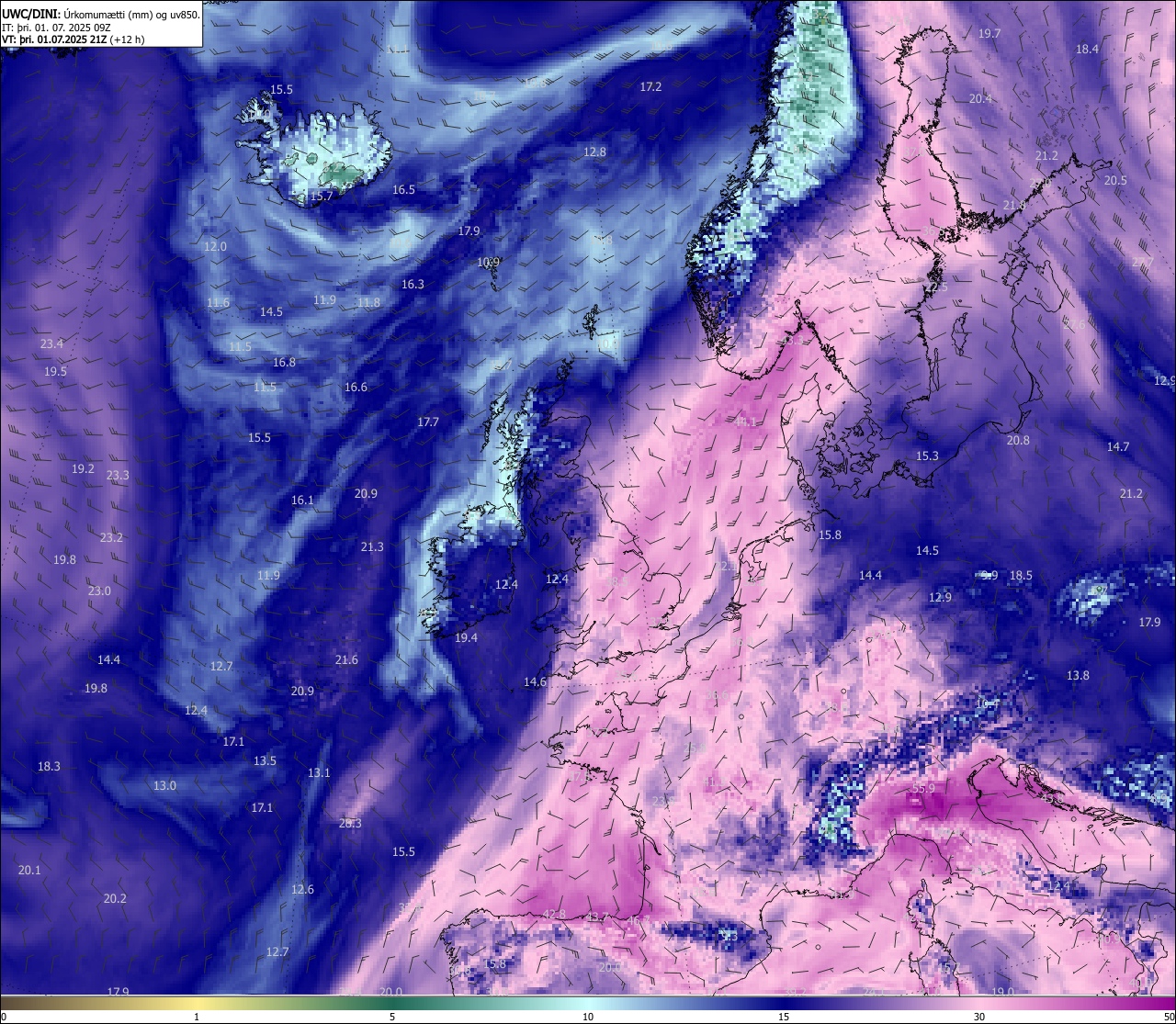This screenshot has height=1024, width=1176.
Task: Click the value '13.1' on the map
Action: (319, 772)
